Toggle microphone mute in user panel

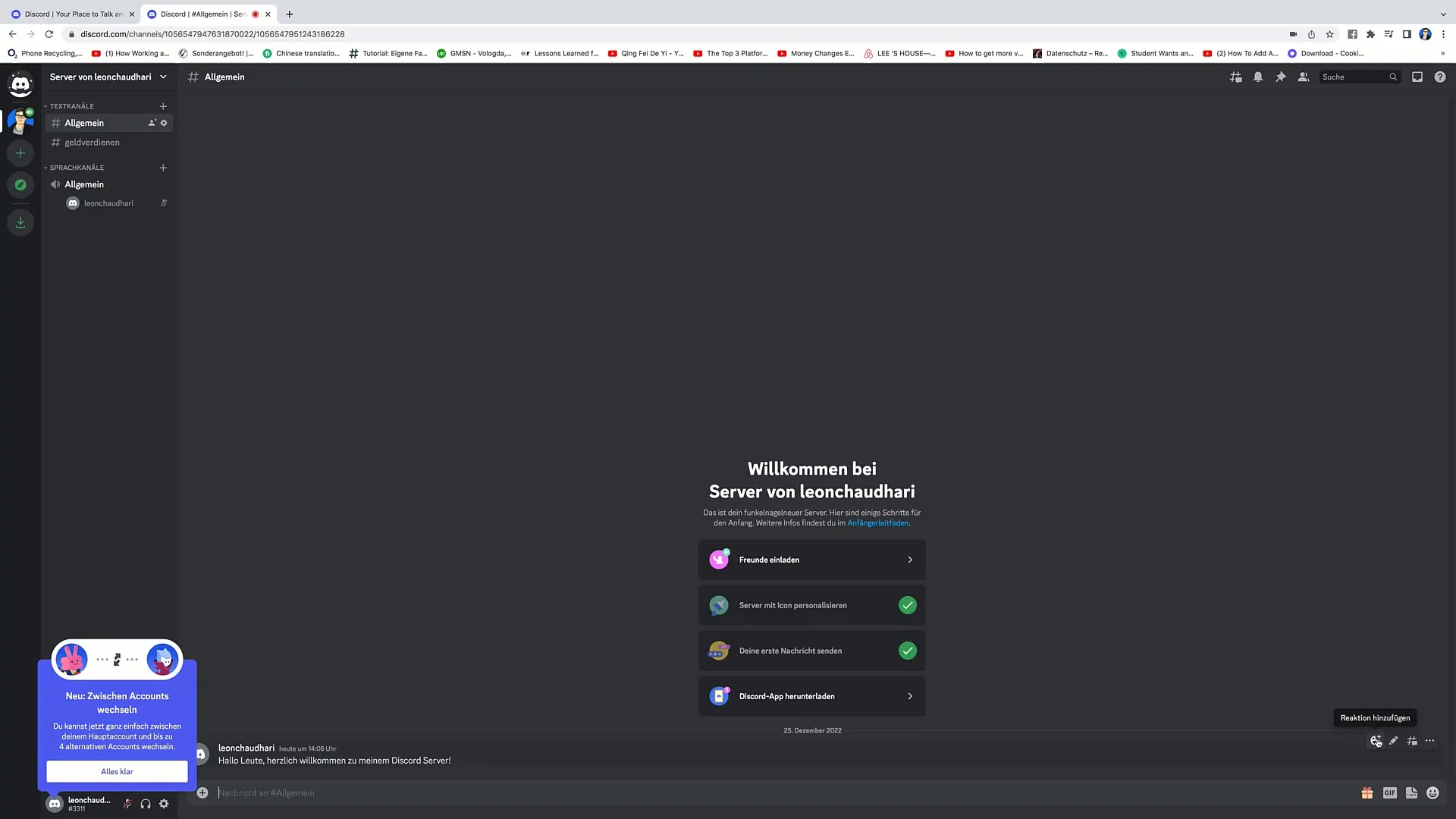127,804
